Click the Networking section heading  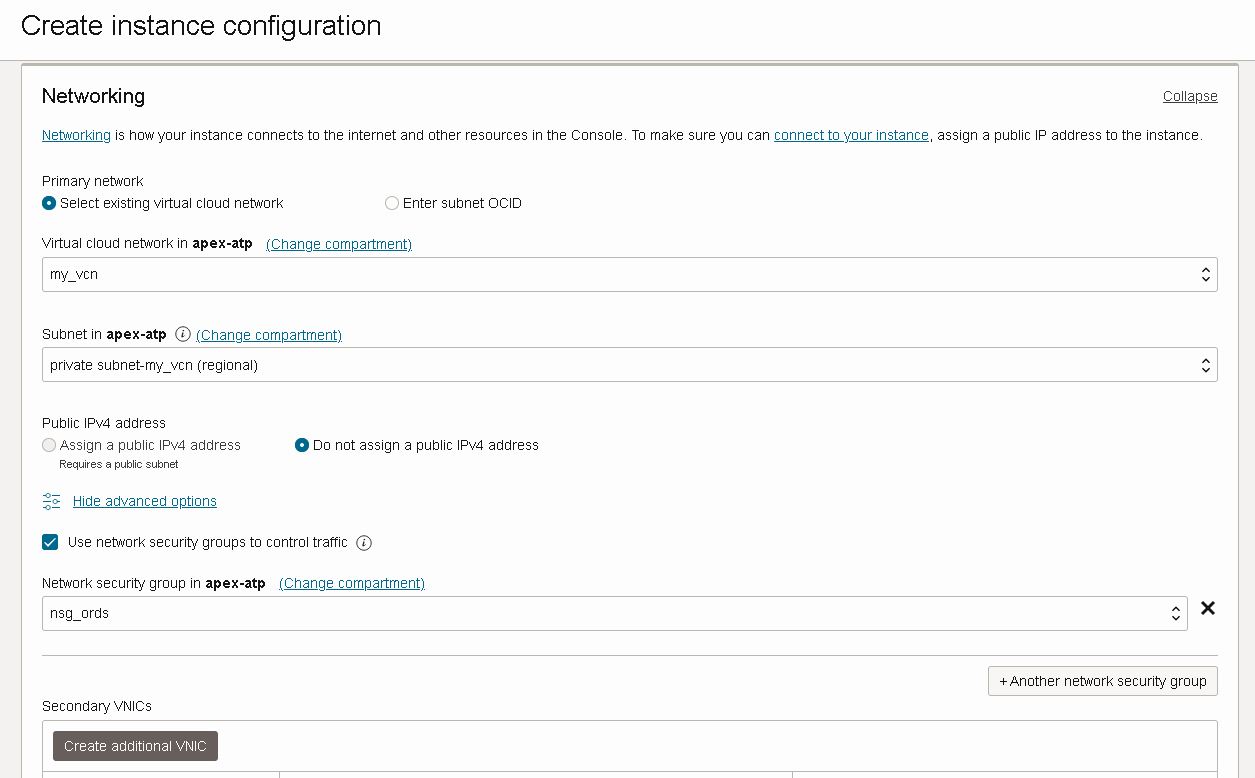pos(93,96)
